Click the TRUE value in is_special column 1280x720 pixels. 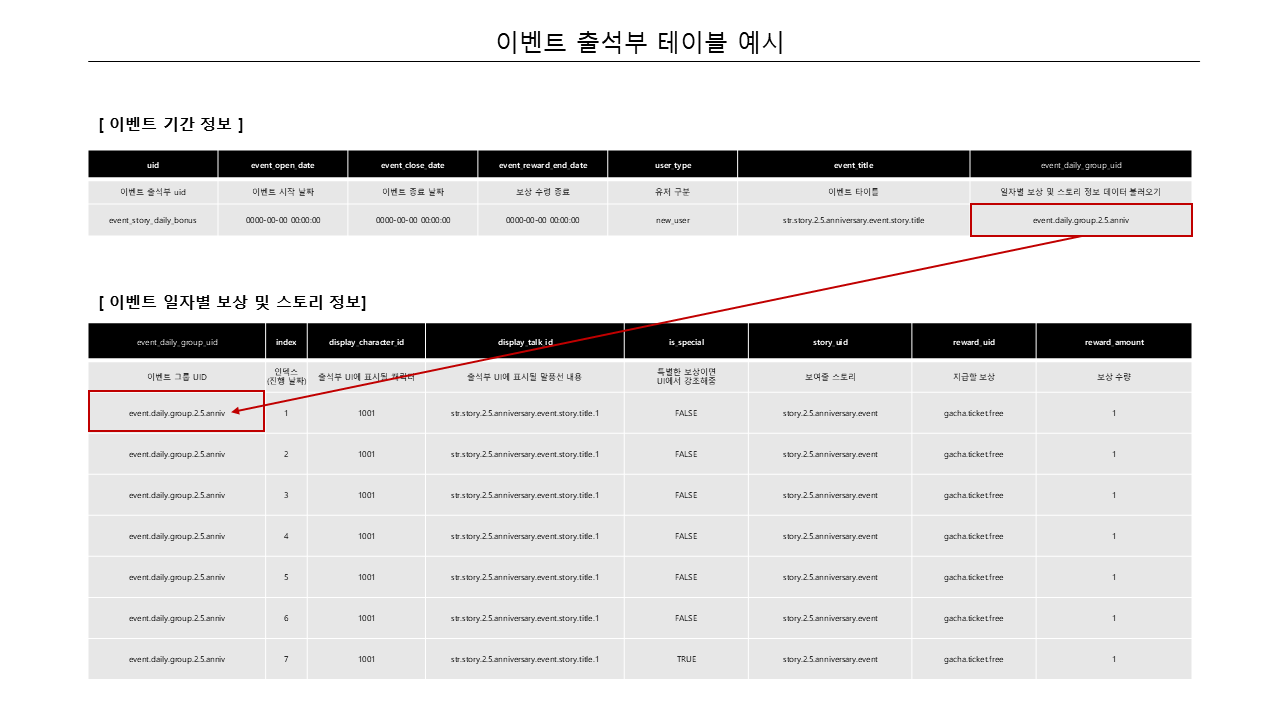click(686, 659)
